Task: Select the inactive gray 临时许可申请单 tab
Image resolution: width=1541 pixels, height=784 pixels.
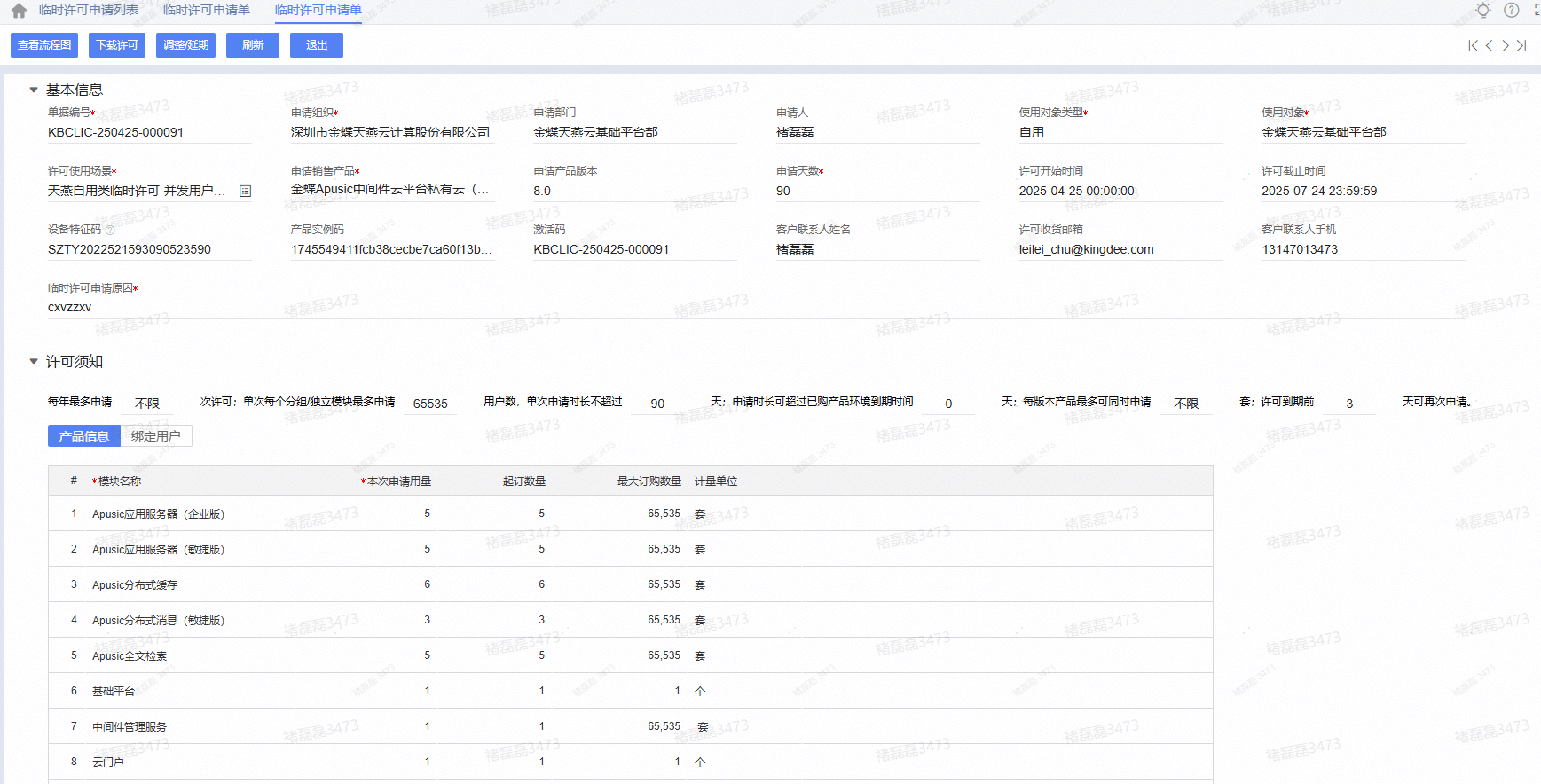Action: pos(207,11)
